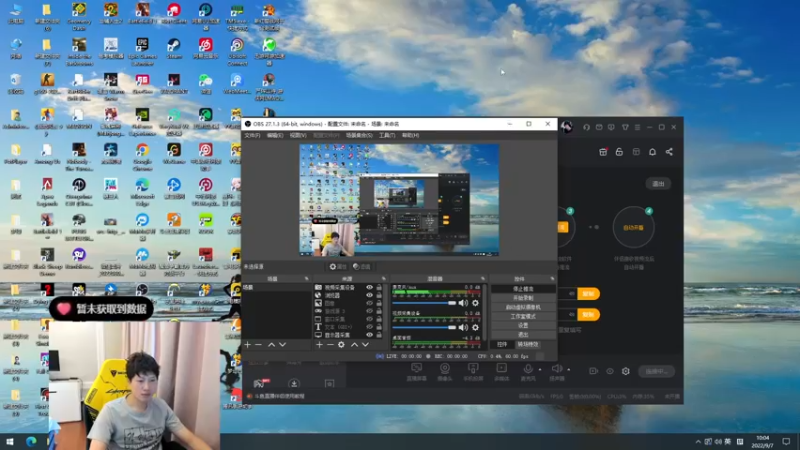Image resolution: width=800 pixels, height=450 pixels.
Task: Pop out the Controls dock panel
Action: [x=552, y=279]
